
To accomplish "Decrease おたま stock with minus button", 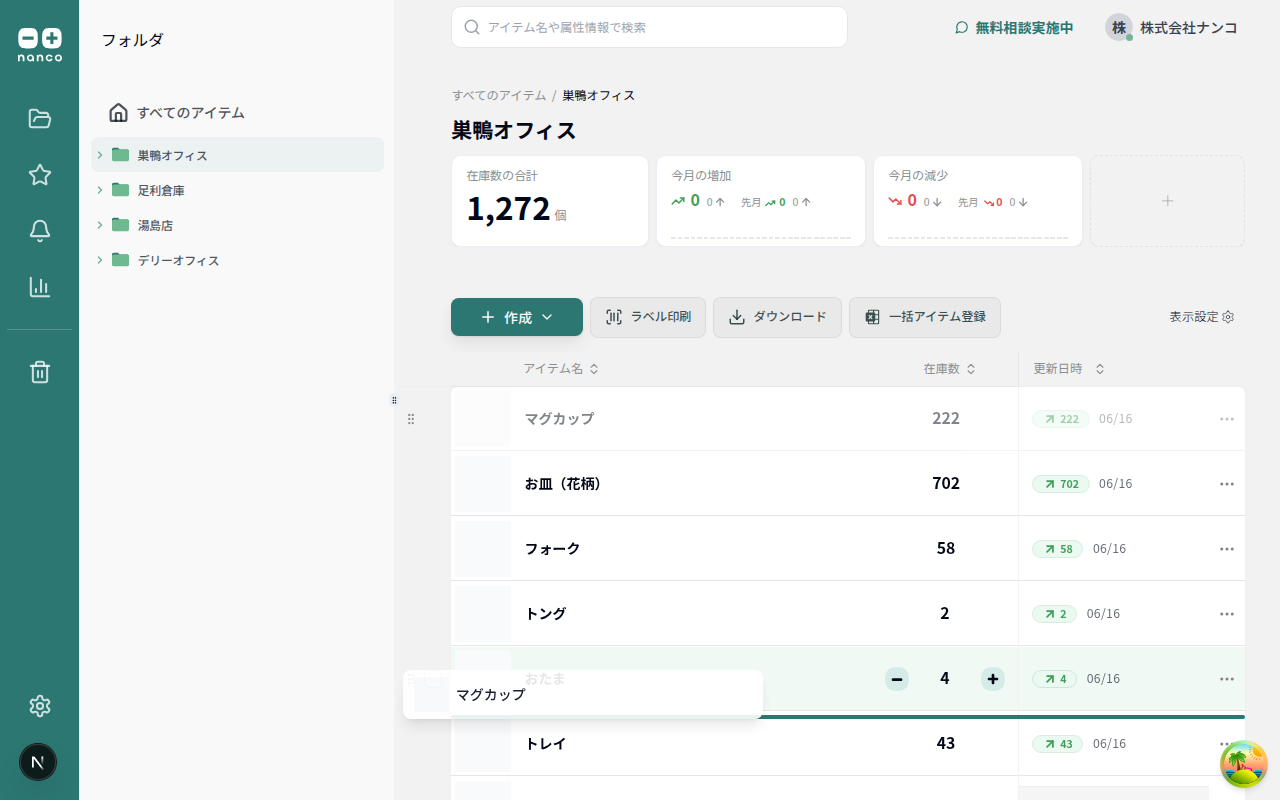I will 897,679.
